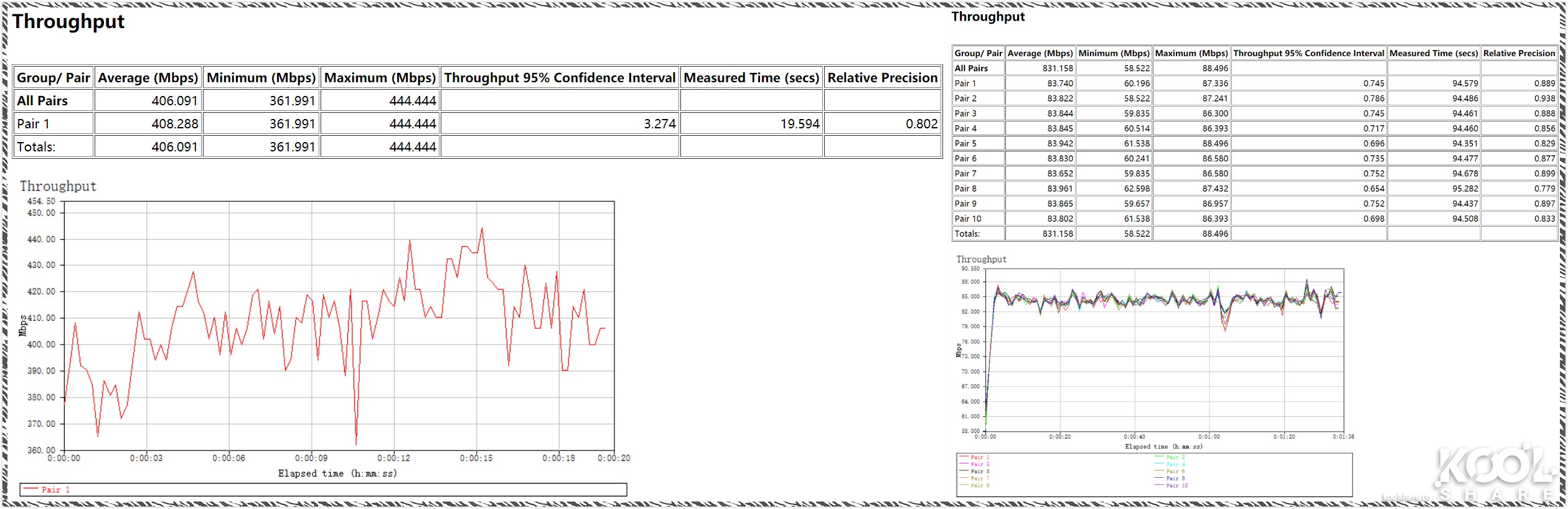Select Pair 5 average value 83.942
Screen dimensions: 1568x509
[x=1060, y=143]
